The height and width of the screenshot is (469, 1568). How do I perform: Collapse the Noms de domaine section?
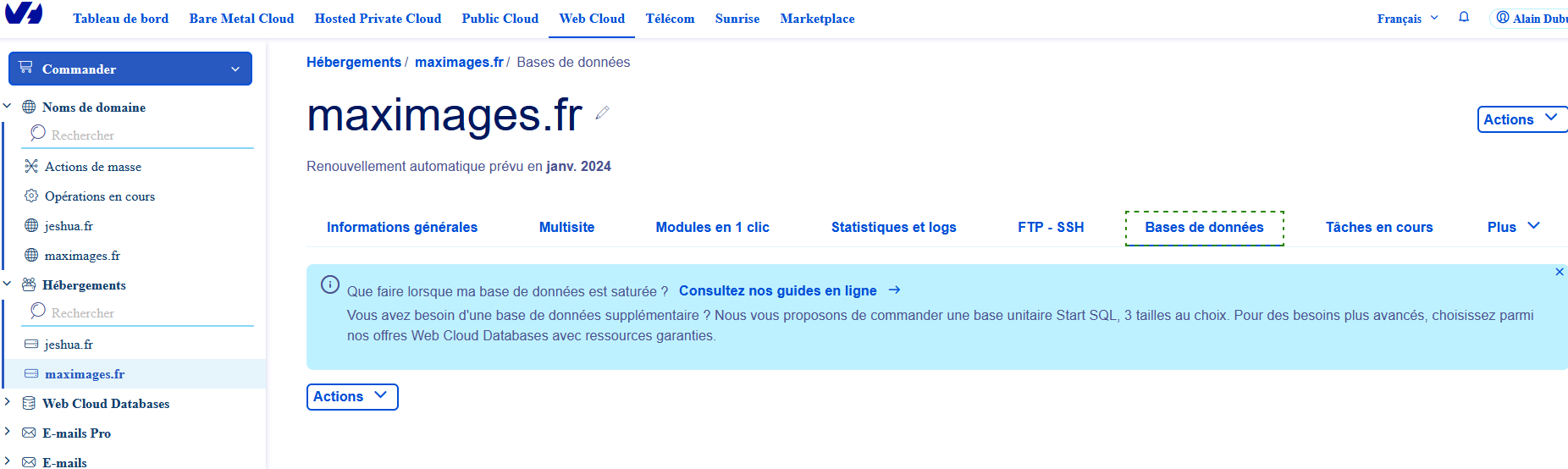click(x=8, y=107)
